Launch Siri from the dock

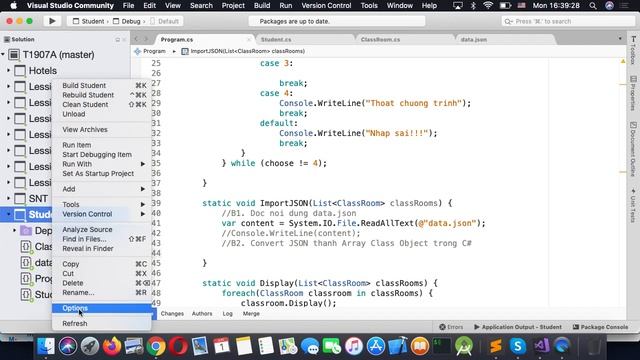pyautogui.click(x=68, y=346)
